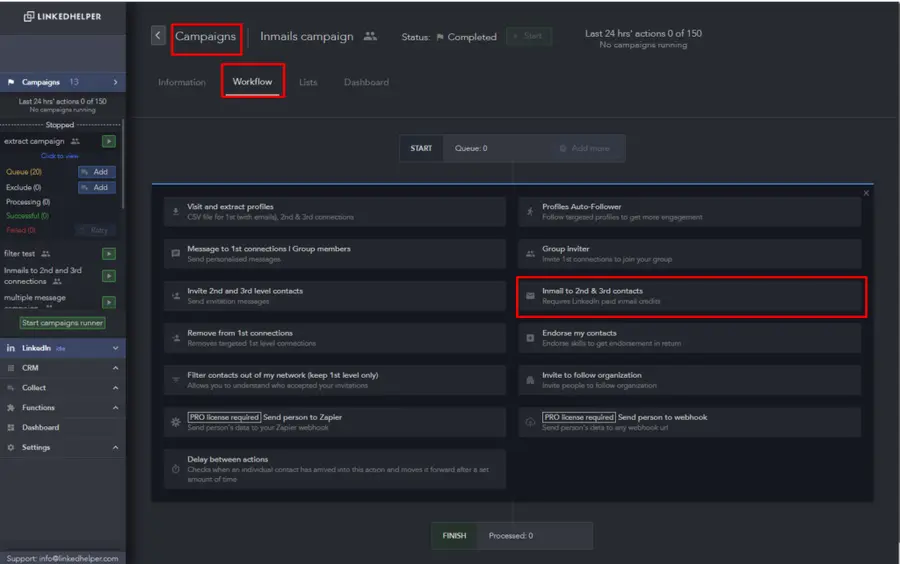Expand the Campaigns sidebar chevron
This screenshot has height=564, width=900.
click(115, 82)
